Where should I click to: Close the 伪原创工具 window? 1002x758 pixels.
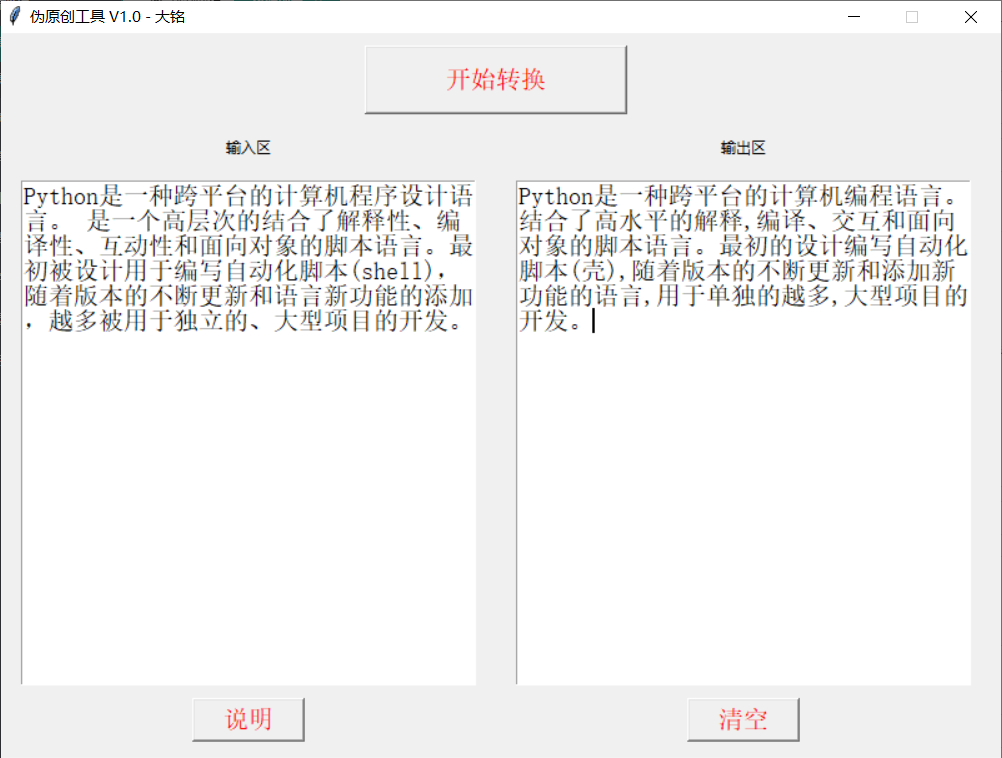tap(970, 17)
